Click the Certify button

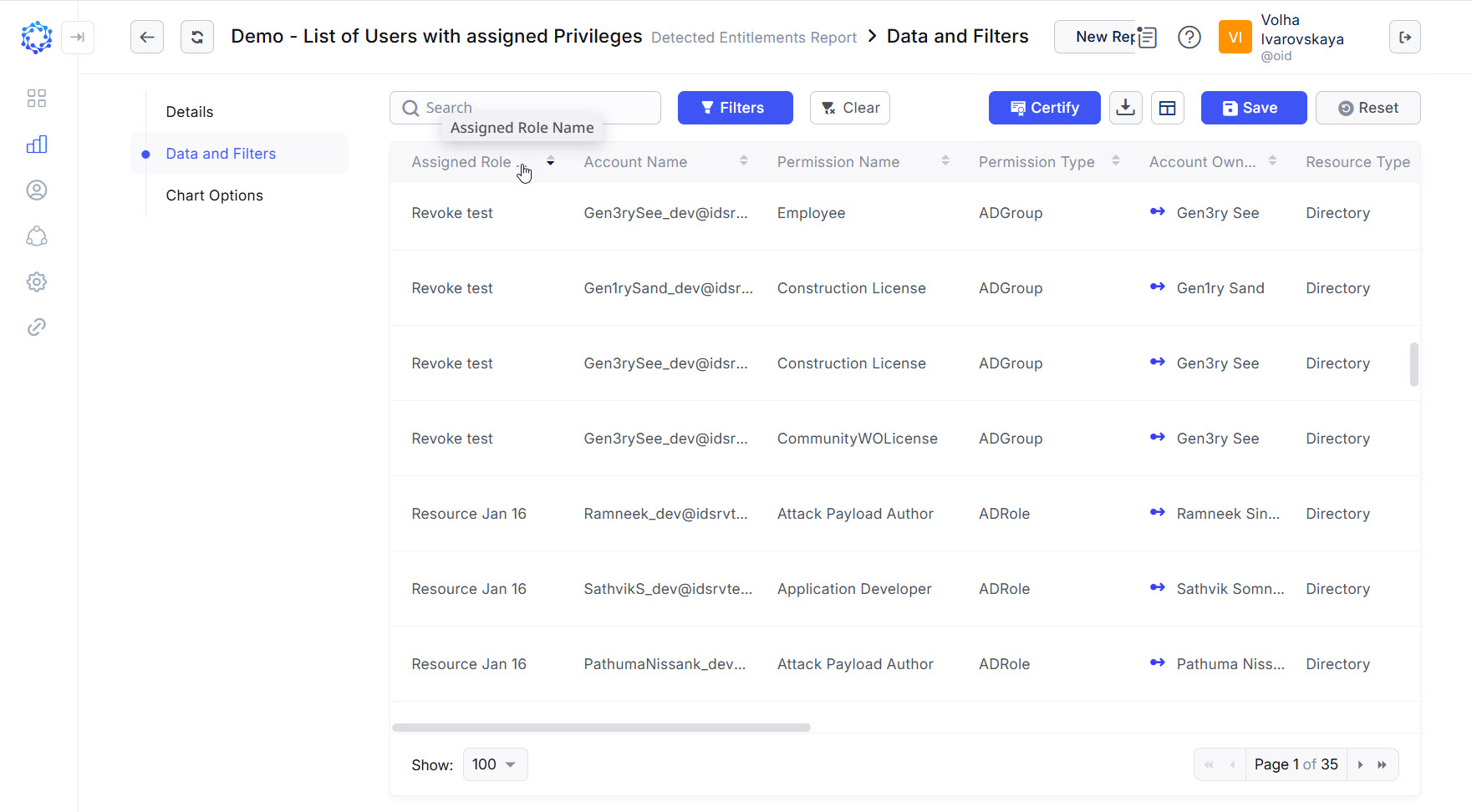coord(1044,108)
